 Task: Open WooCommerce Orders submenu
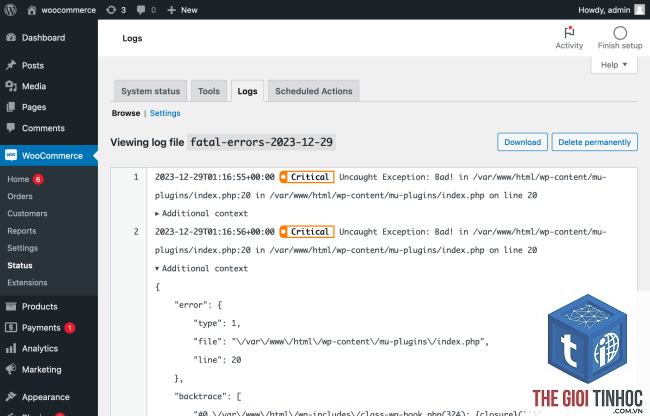[x=20, y=196]
